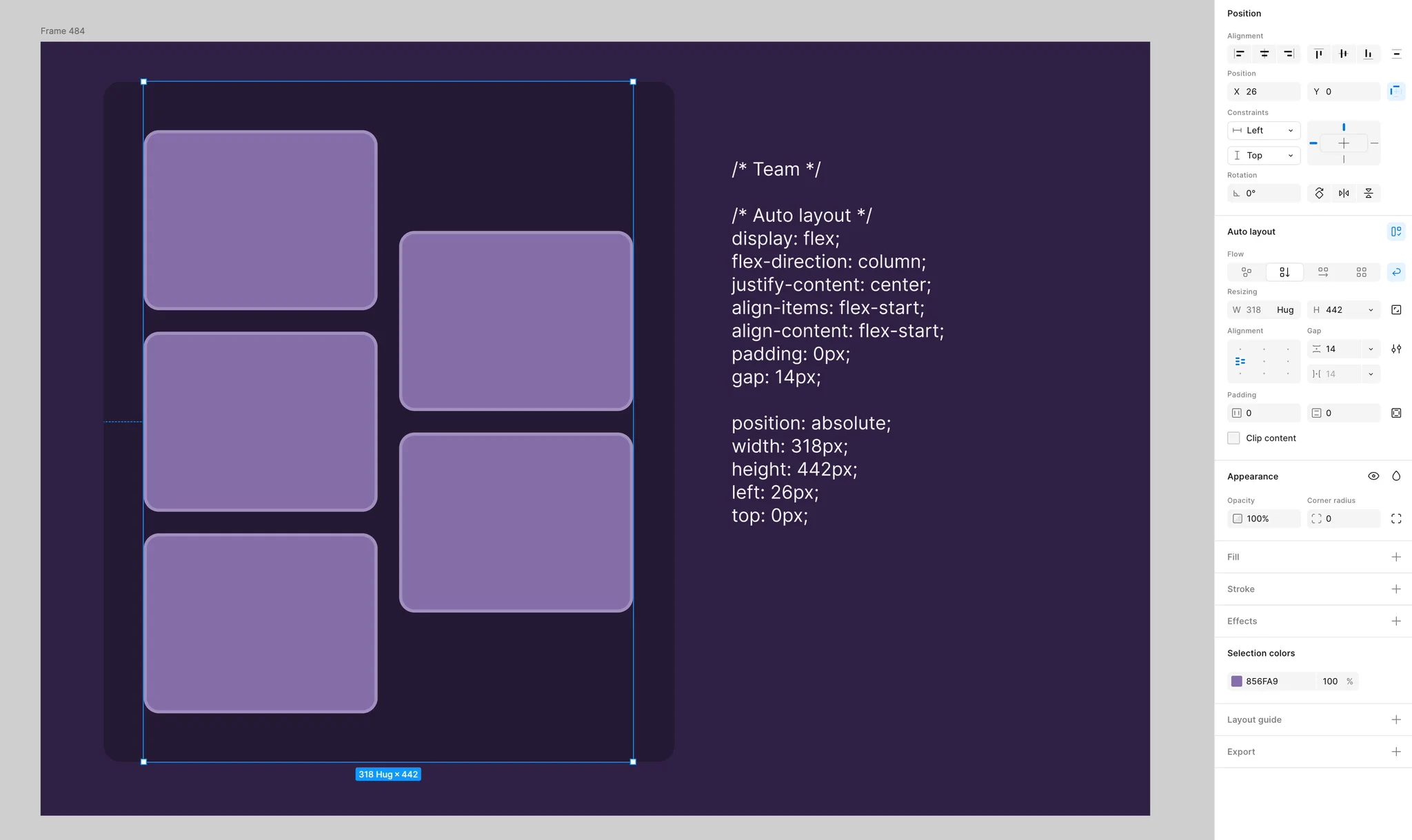Select the Frame 484 label
Viewport: 1412px width, 840px height.
click(63, 31)
